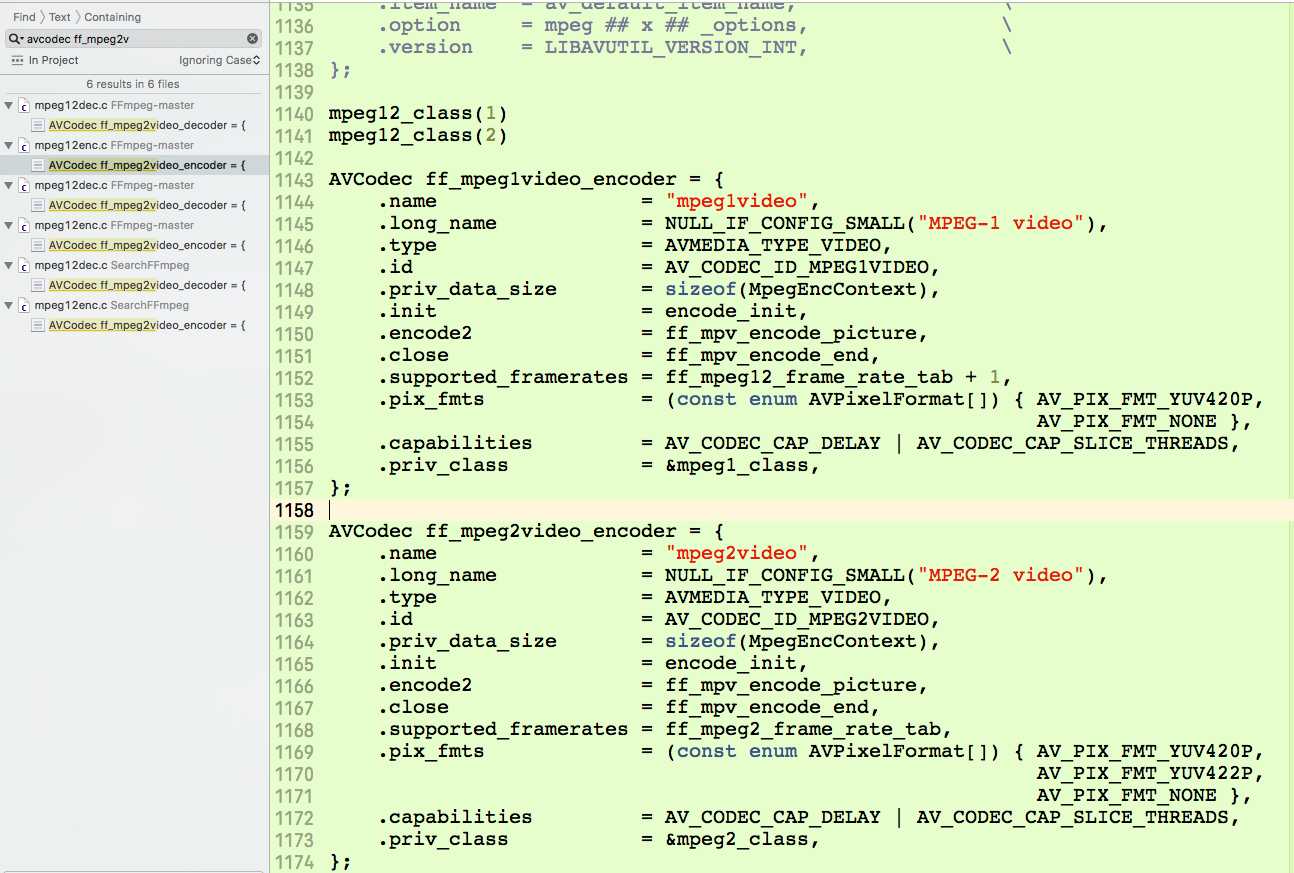1294x873 pixels.
Task: Click "&mpeg2_class" in the code
Action: point(737,840)
